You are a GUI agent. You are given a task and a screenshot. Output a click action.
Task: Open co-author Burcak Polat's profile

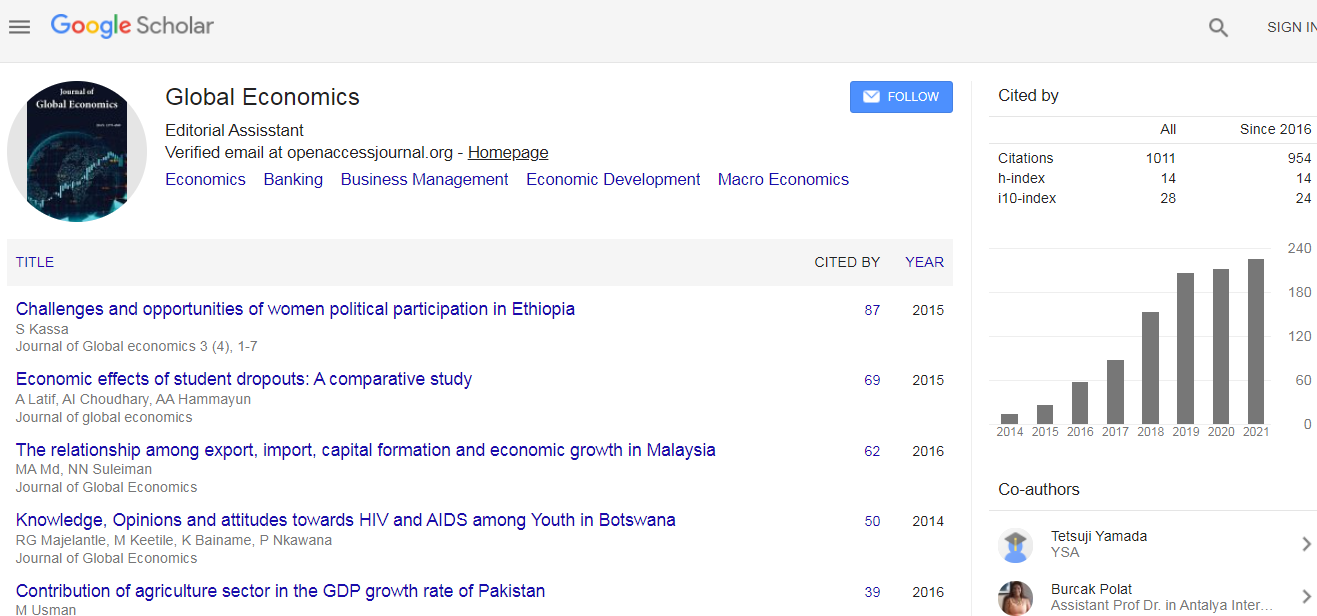pos(1092,589)
